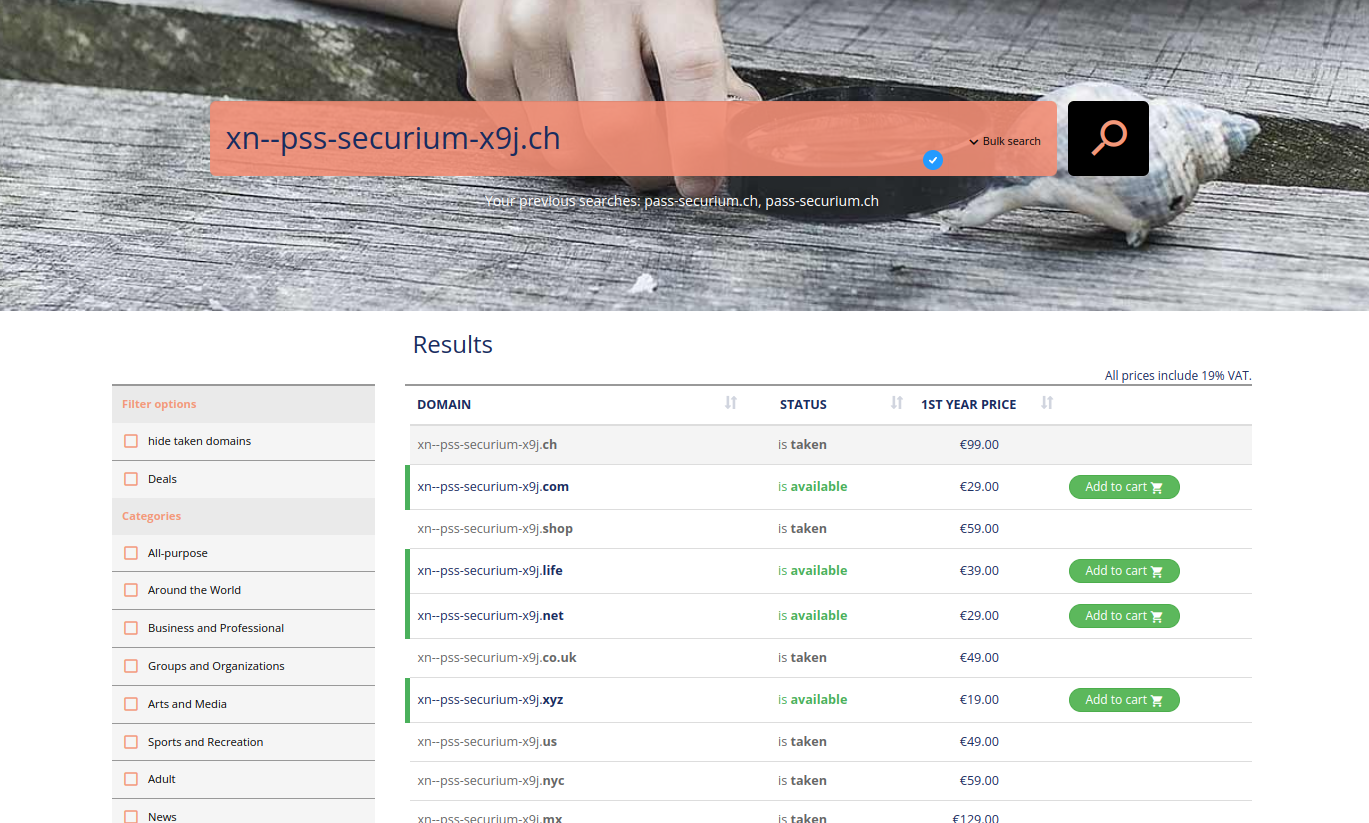Click the xn--pss-securium-x9j.life domain name
This screenshot has width=1369, height=823.
tap(490, 571)
